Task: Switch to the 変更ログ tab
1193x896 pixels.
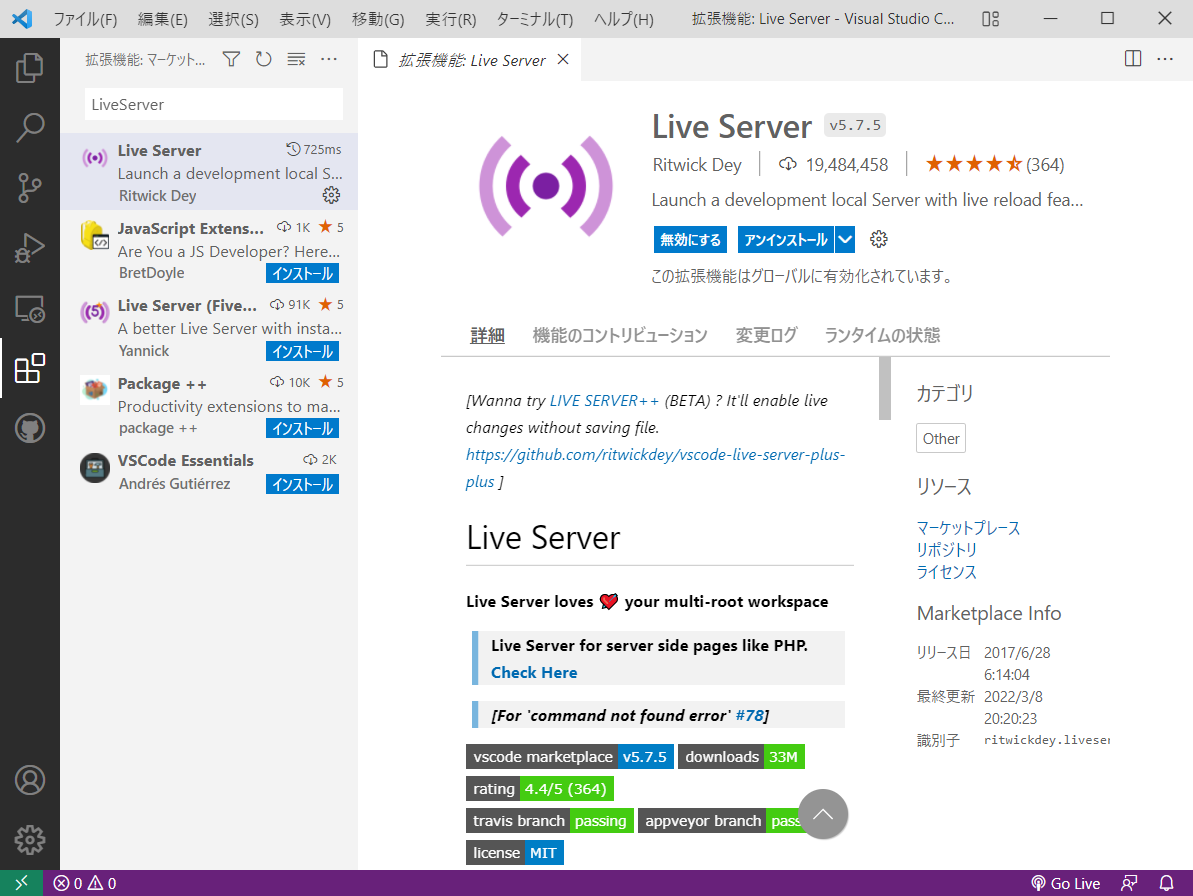Action: pos(765,335)
